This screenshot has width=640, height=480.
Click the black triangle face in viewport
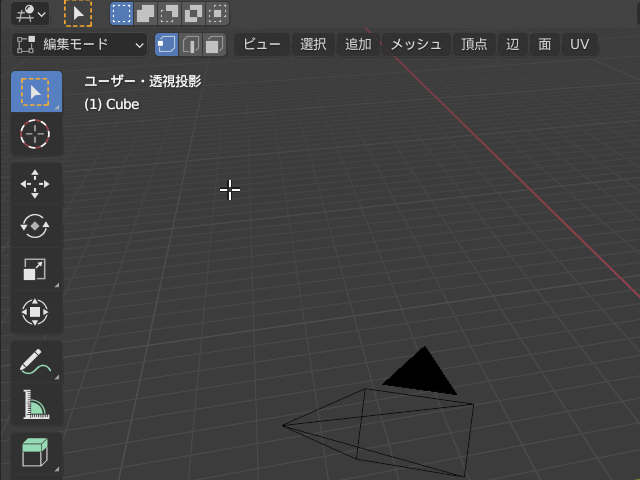click(421, 374)
